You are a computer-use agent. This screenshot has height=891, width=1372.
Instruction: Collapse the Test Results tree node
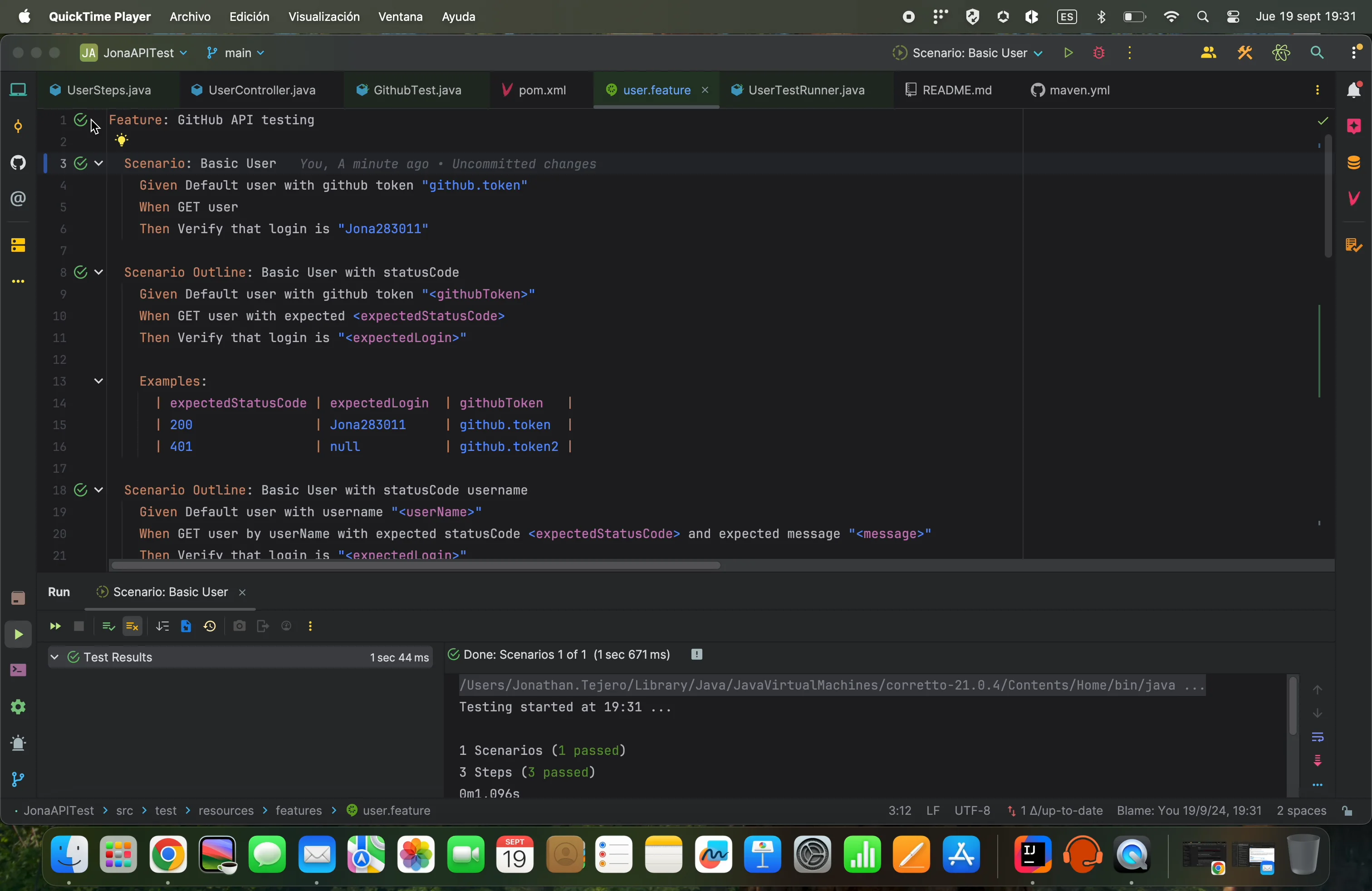[54, 657]
